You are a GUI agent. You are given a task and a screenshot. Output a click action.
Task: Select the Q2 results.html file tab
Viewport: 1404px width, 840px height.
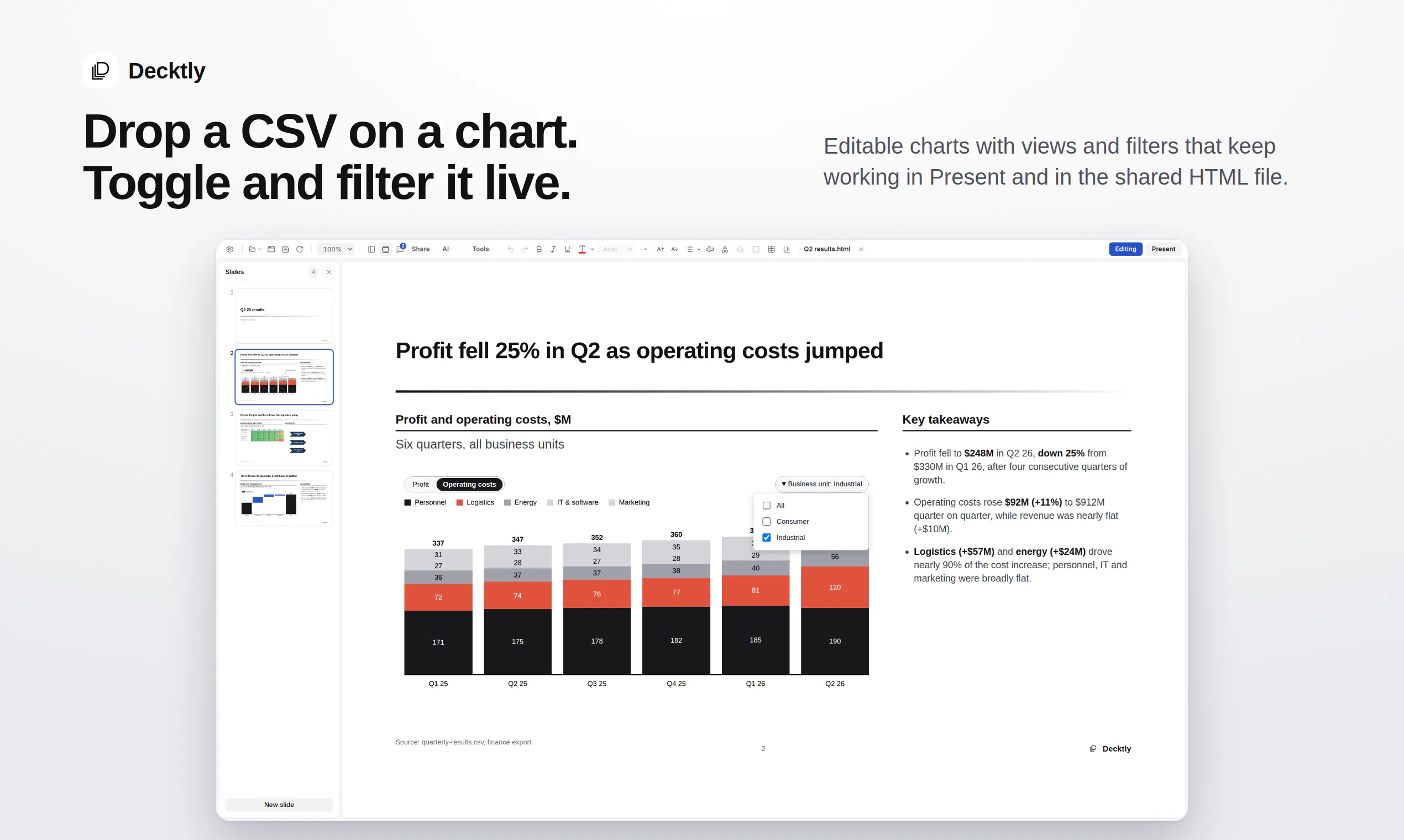coord(826,249)
